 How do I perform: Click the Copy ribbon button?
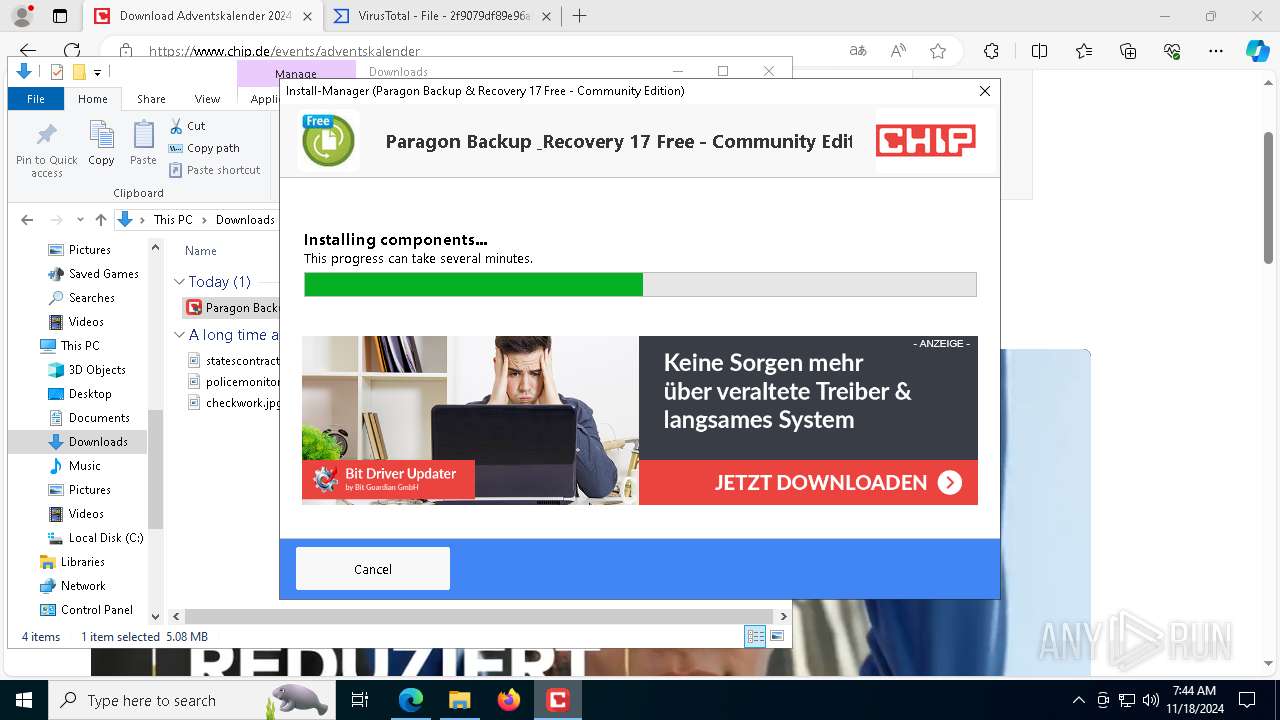pos(101,143)
